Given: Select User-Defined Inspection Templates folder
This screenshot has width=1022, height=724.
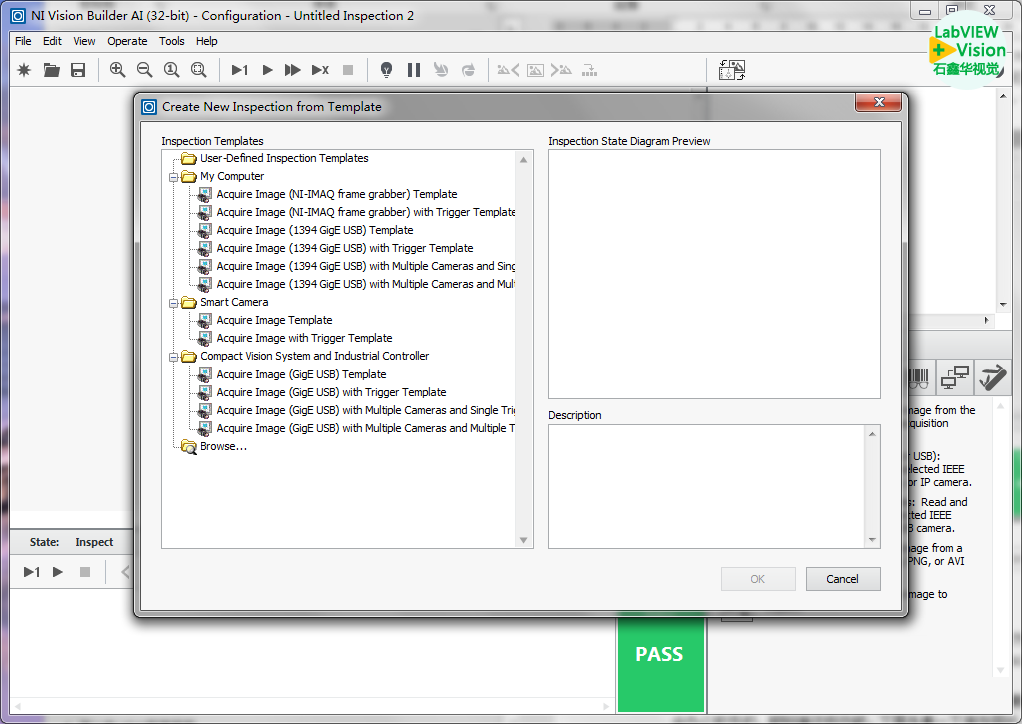Looking at the screenshot, I should coord(283,158).
